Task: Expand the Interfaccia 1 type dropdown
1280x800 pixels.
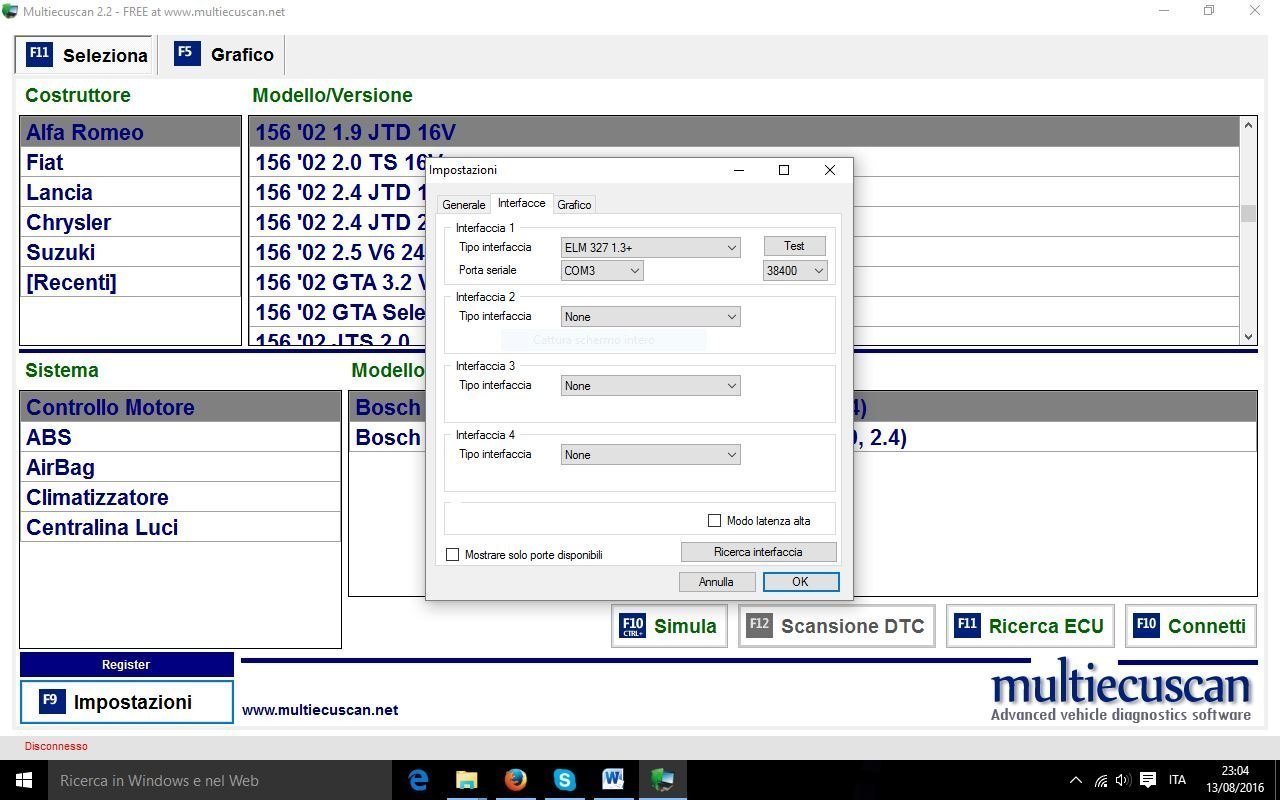Action: [x=650, y=248]
